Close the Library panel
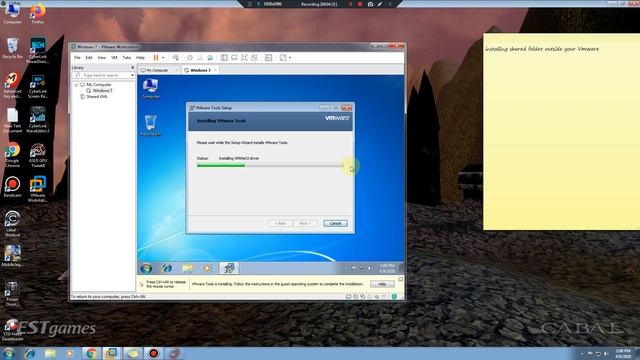 (x=132, y=67)
